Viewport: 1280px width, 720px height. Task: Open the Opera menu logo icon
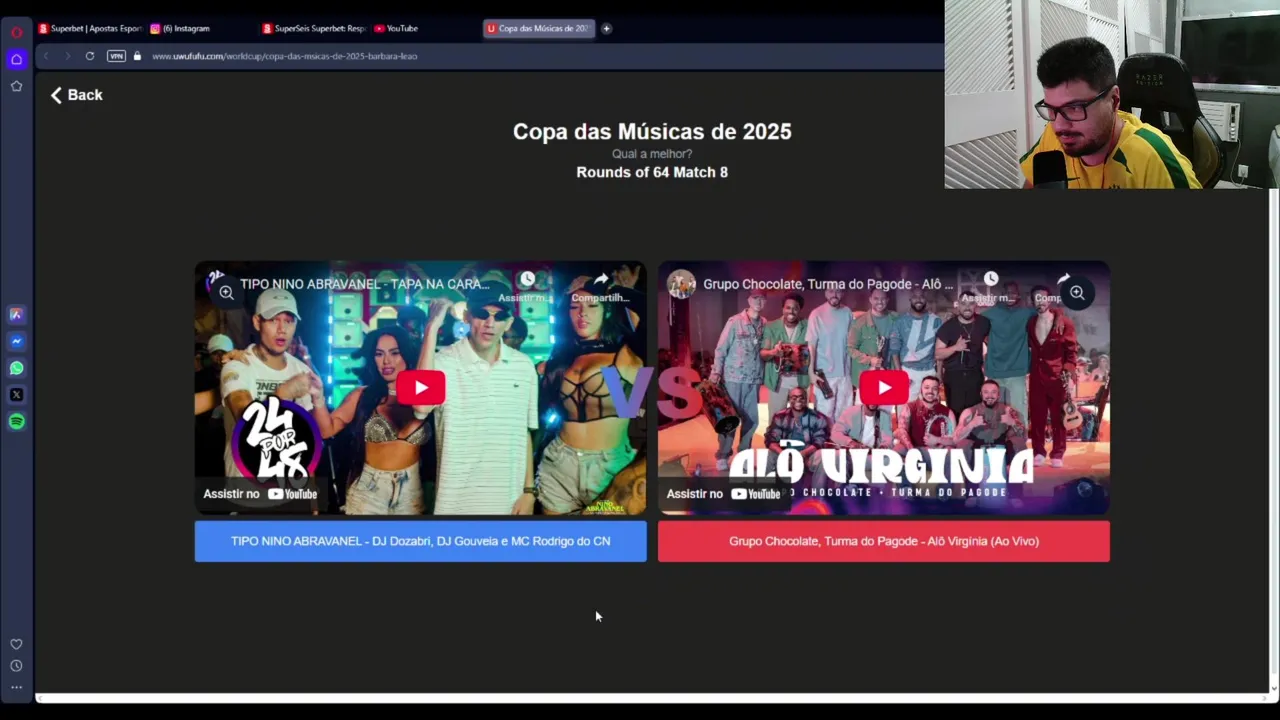pyautogui.click(x=16, y=32)
